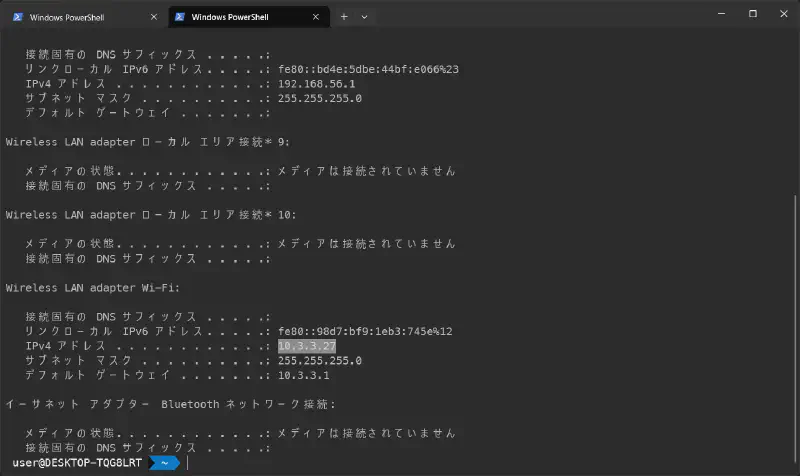Maximize the terminal window
The height and width of the screenshot is (476, 800).
[x=753, y=14]
